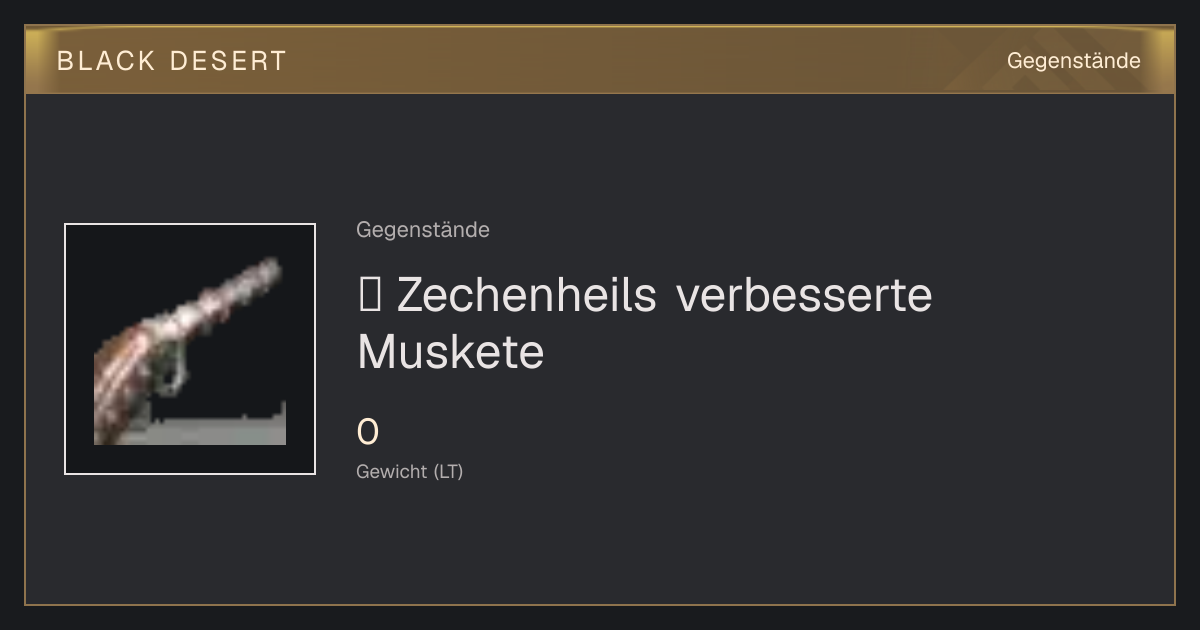Screen dimensions: 1200x630
Task: Click the gold header banner center
Action: 600,60
